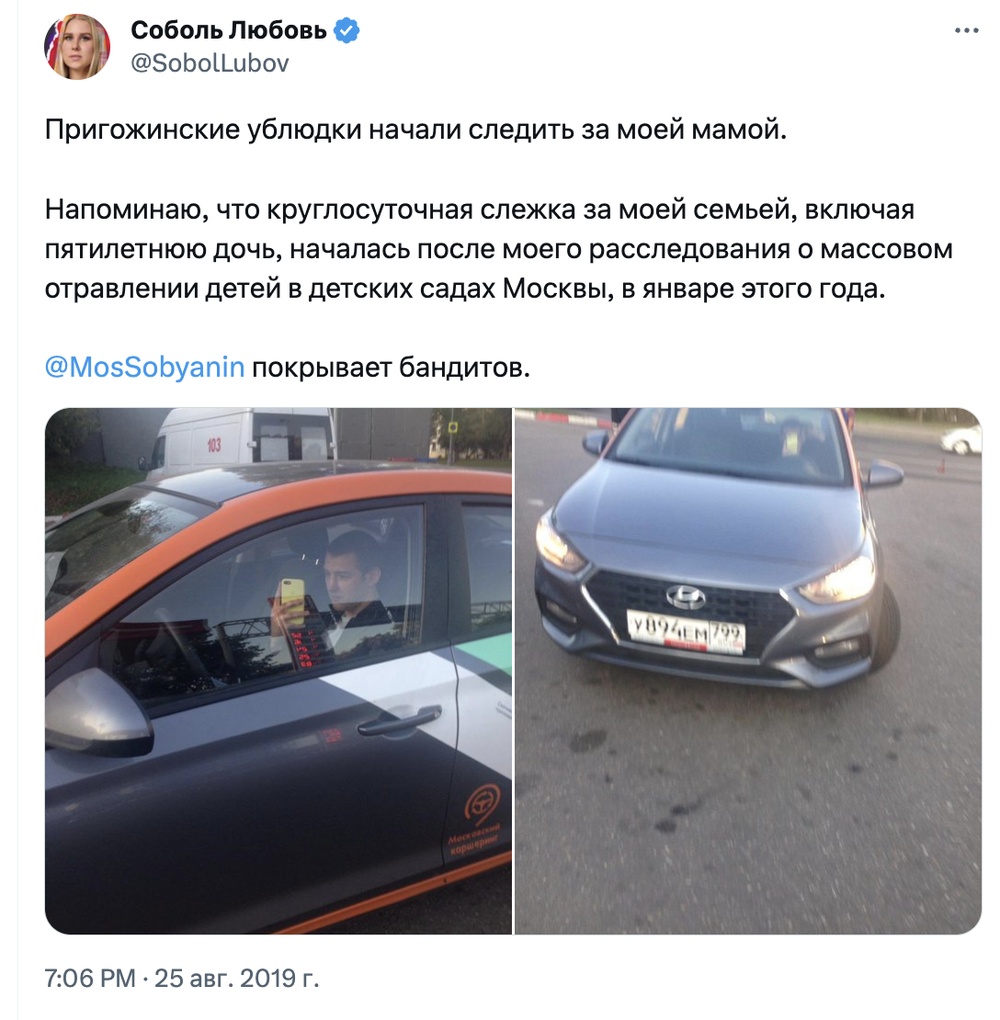Screen dimensions: 1000x1020
Task: Click the display name Соболь Любовь
Action: (229, 30)
